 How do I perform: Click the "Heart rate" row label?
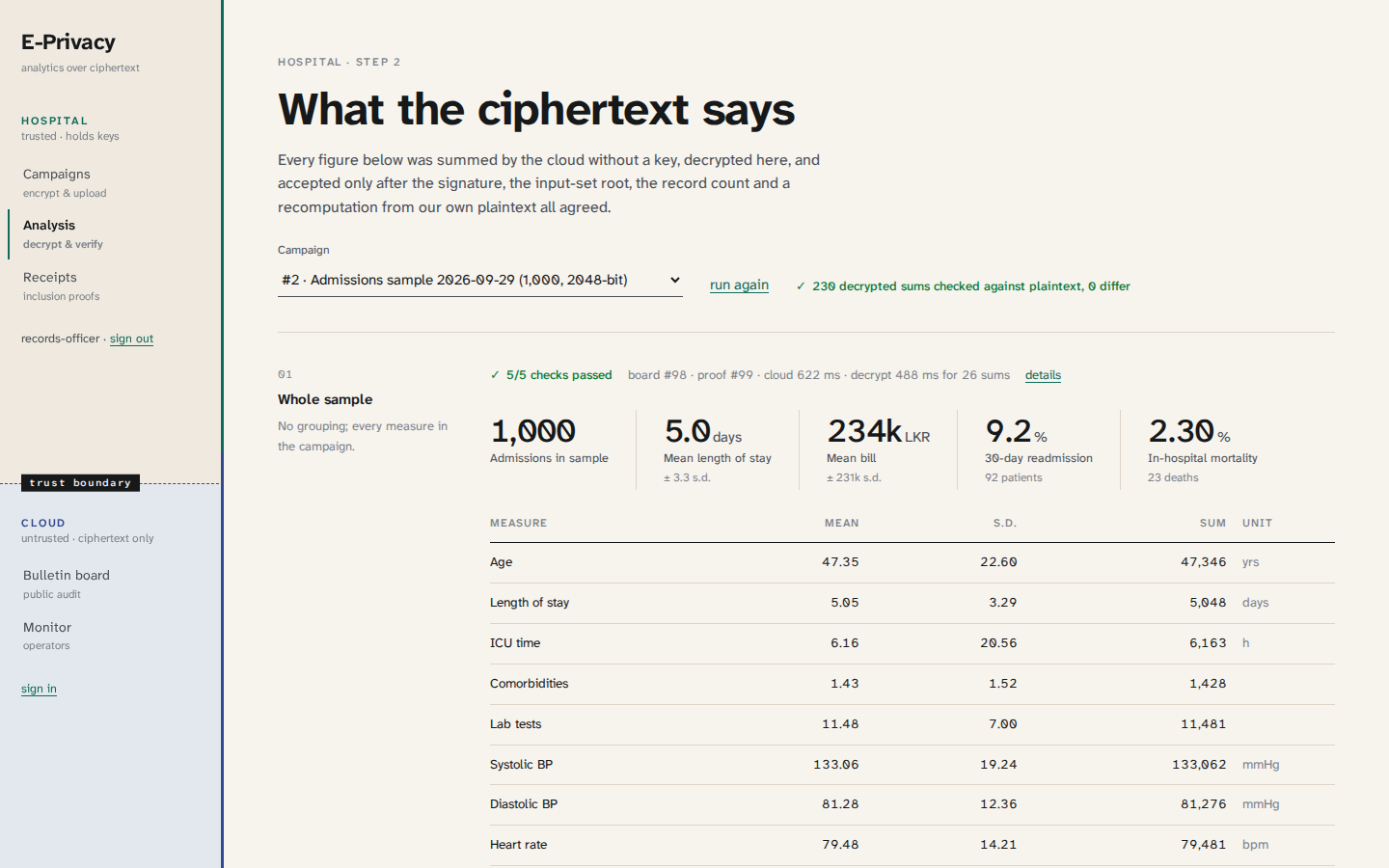519,845
